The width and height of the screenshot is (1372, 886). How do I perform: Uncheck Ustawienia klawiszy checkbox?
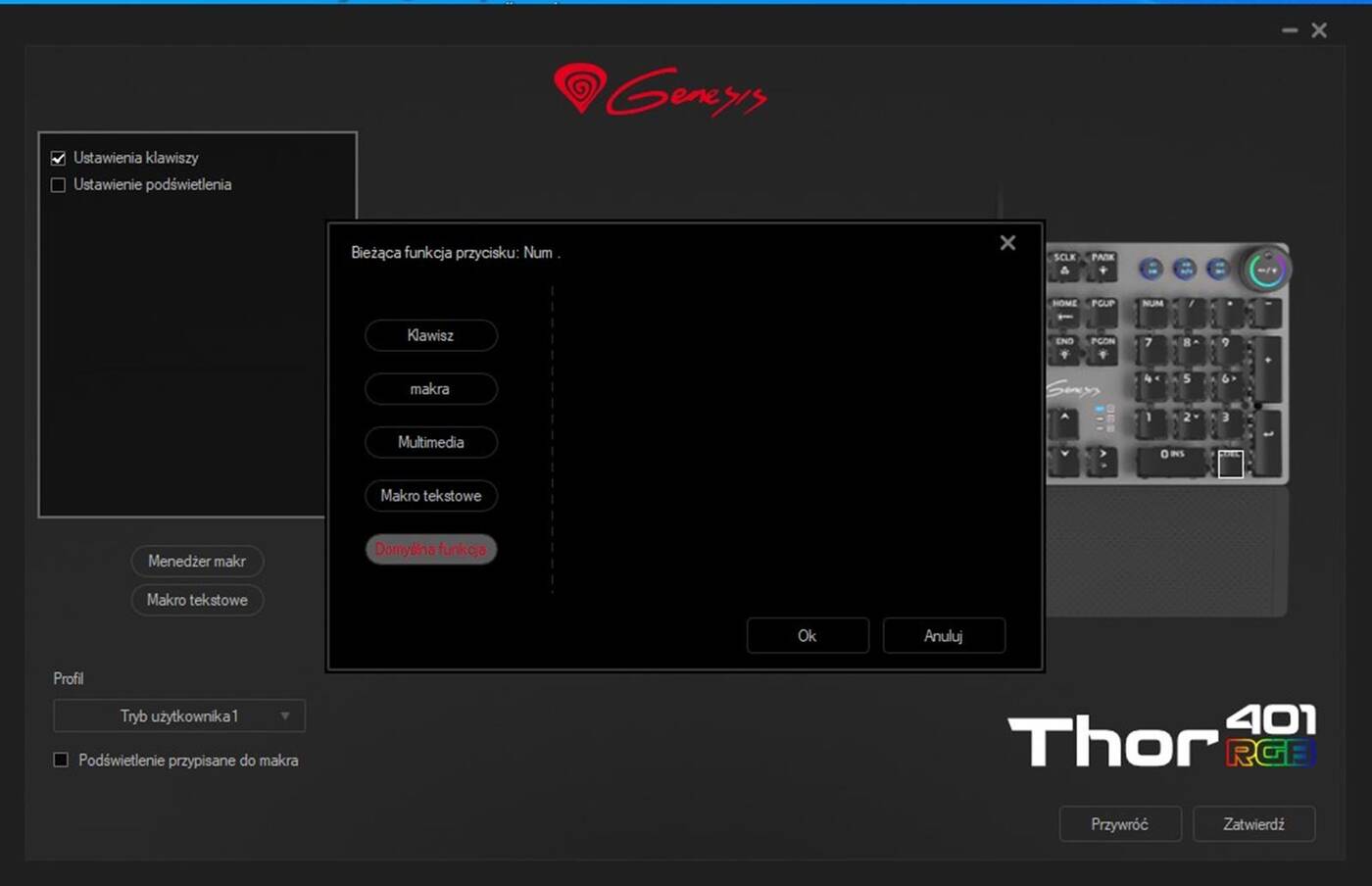(x=59, y=159)
